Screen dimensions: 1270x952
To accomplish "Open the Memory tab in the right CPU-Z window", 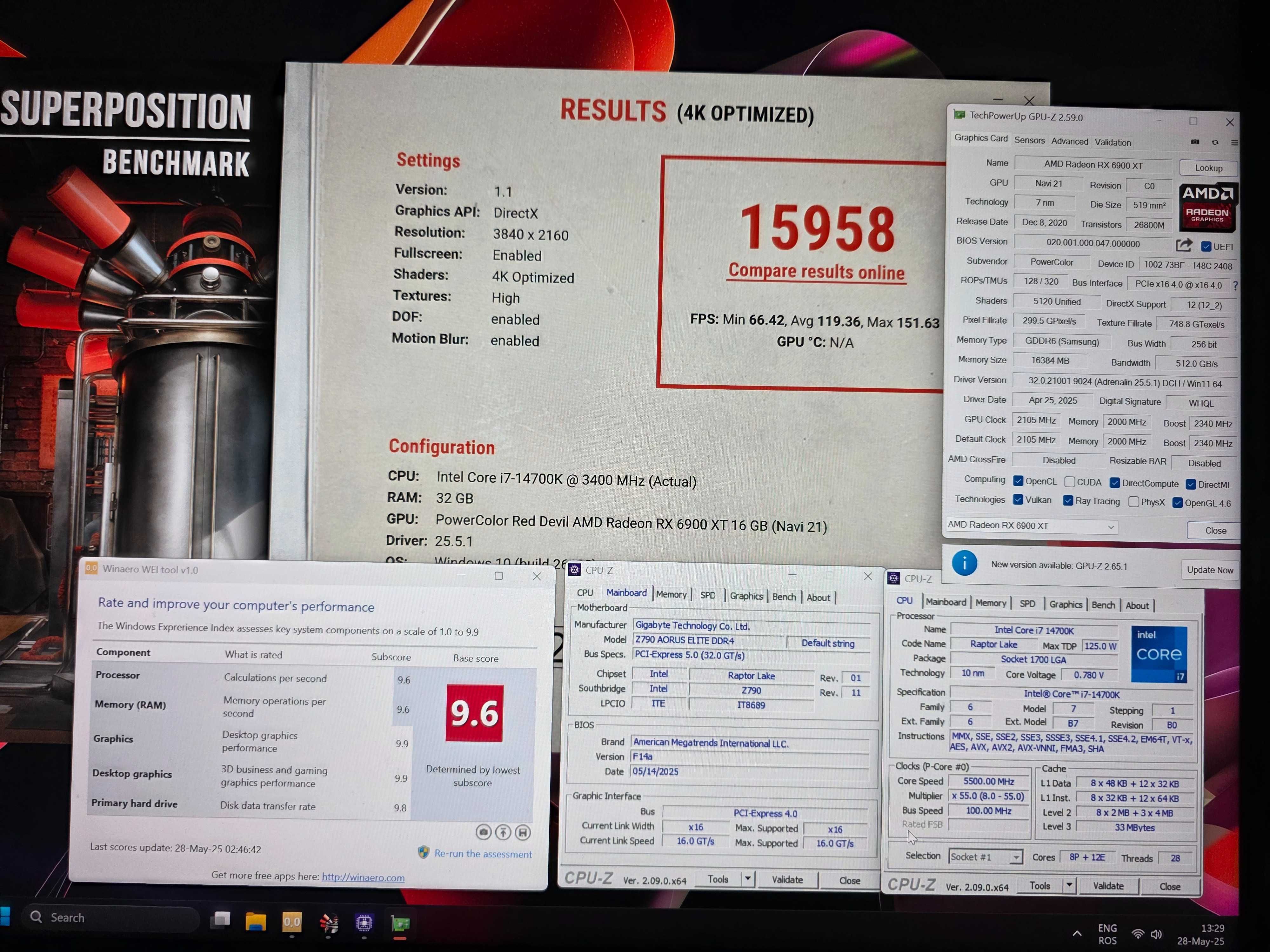I will (x=990, y=603).
